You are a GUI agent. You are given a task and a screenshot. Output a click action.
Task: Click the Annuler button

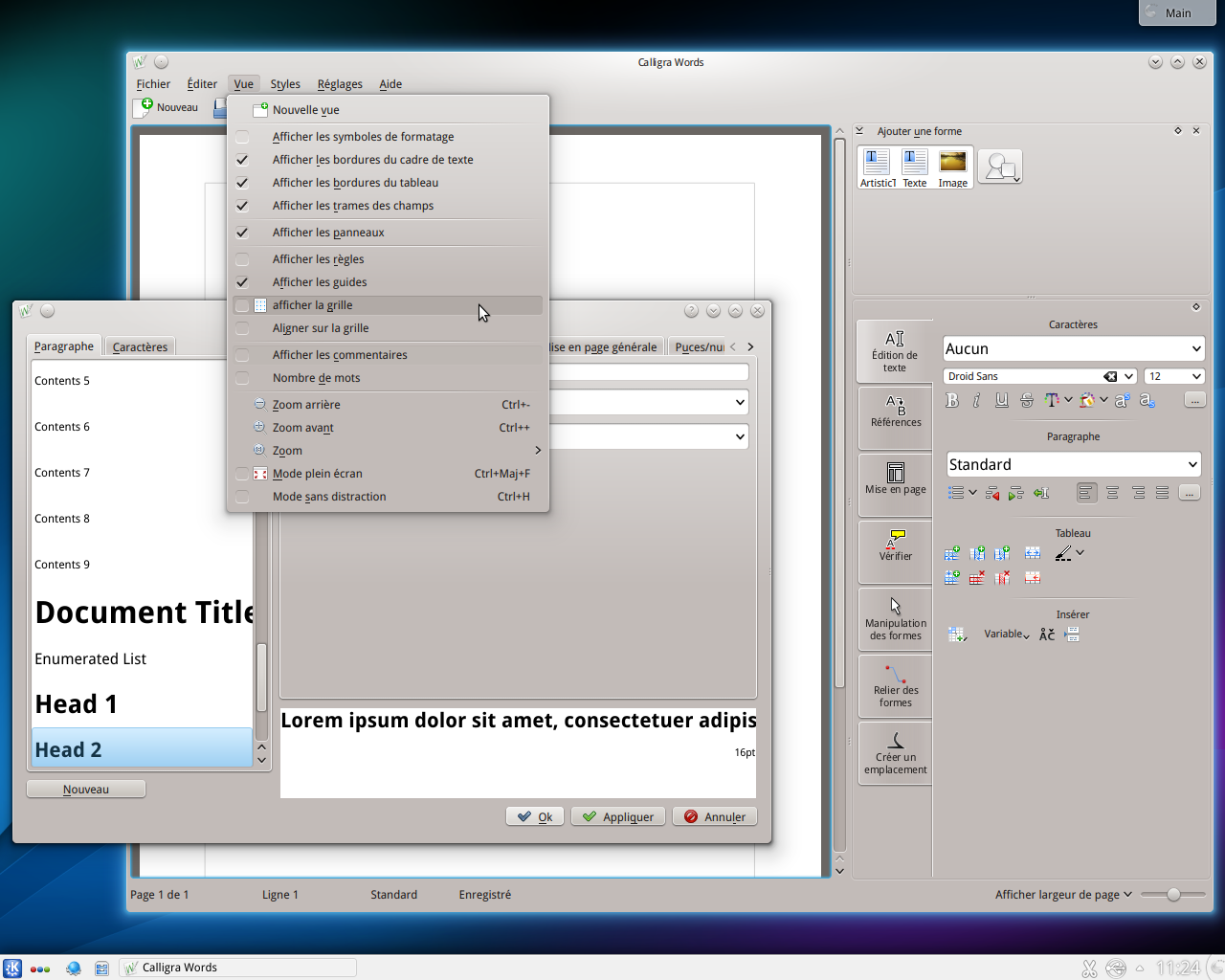coord(715,816)
